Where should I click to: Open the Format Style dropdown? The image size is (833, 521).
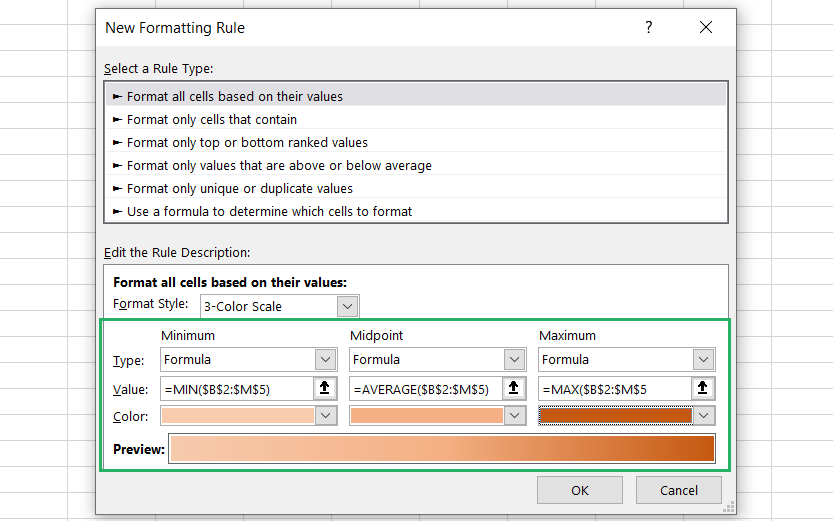pos(347,306)
